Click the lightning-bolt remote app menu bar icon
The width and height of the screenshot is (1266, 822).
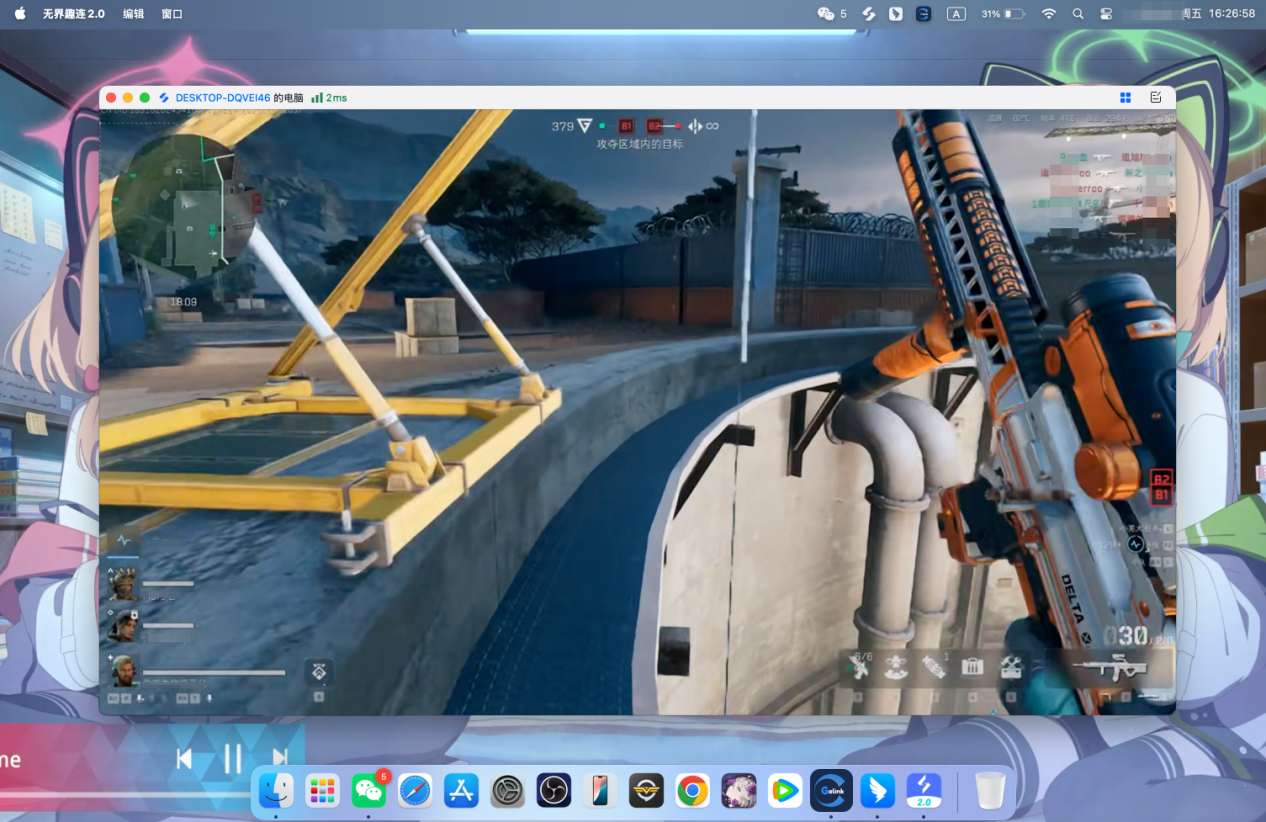pos(869,14)
